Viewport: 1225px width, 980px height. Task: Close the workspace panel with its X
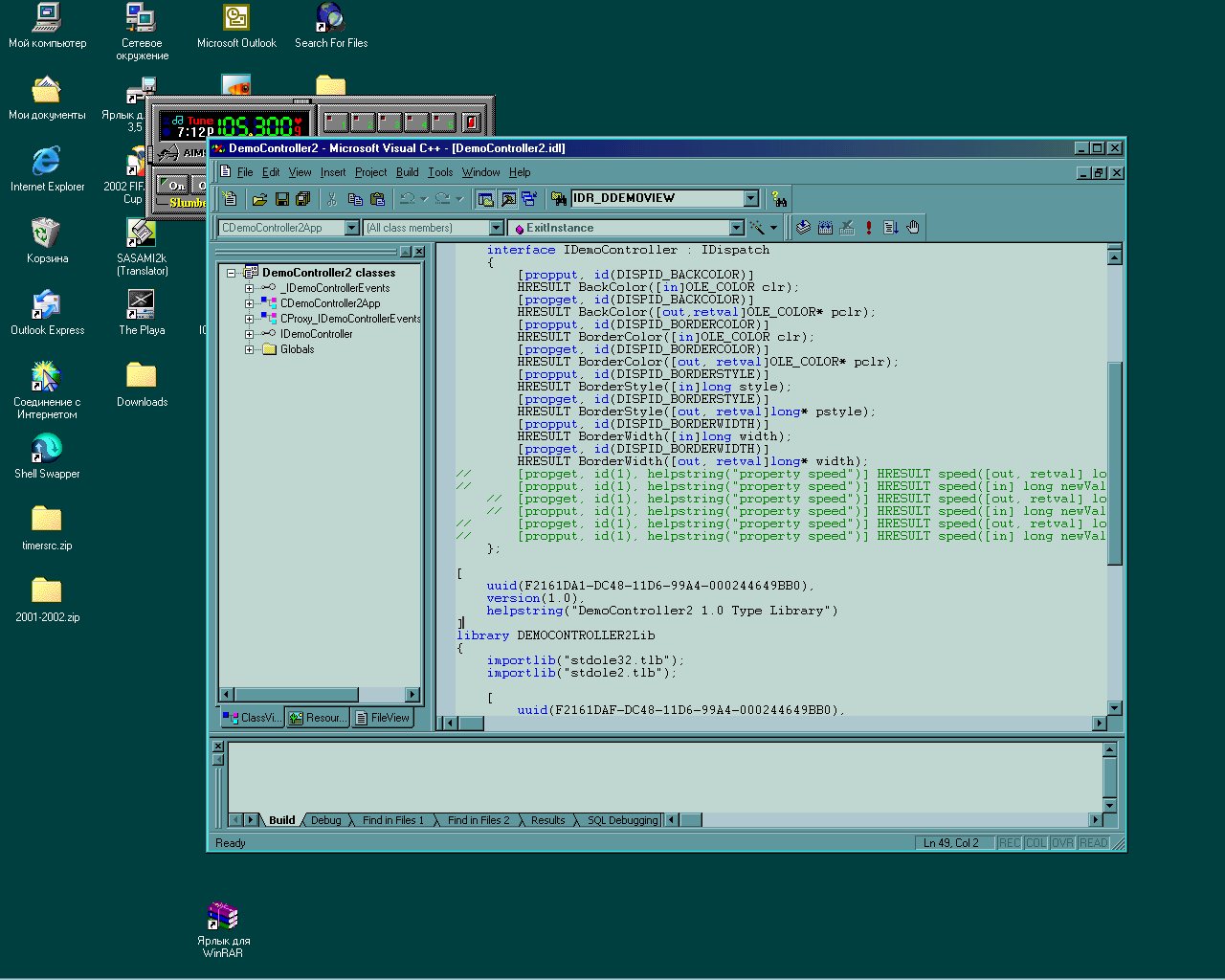point(419,252)
